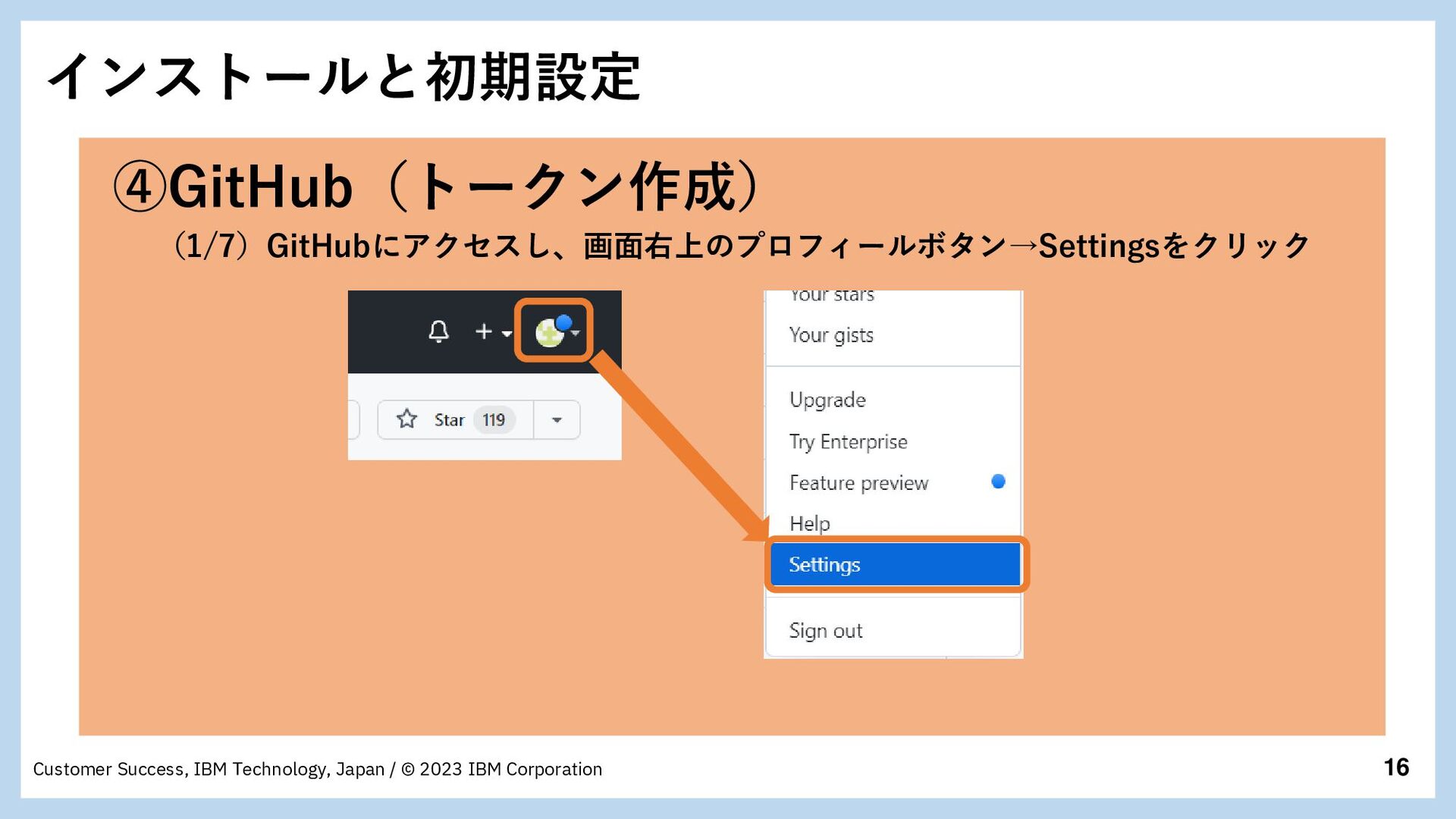Image resolution: width=1456 pixels, height=819 pixels.
Task: Open the plus create-new menu
Action: point(493,332)
